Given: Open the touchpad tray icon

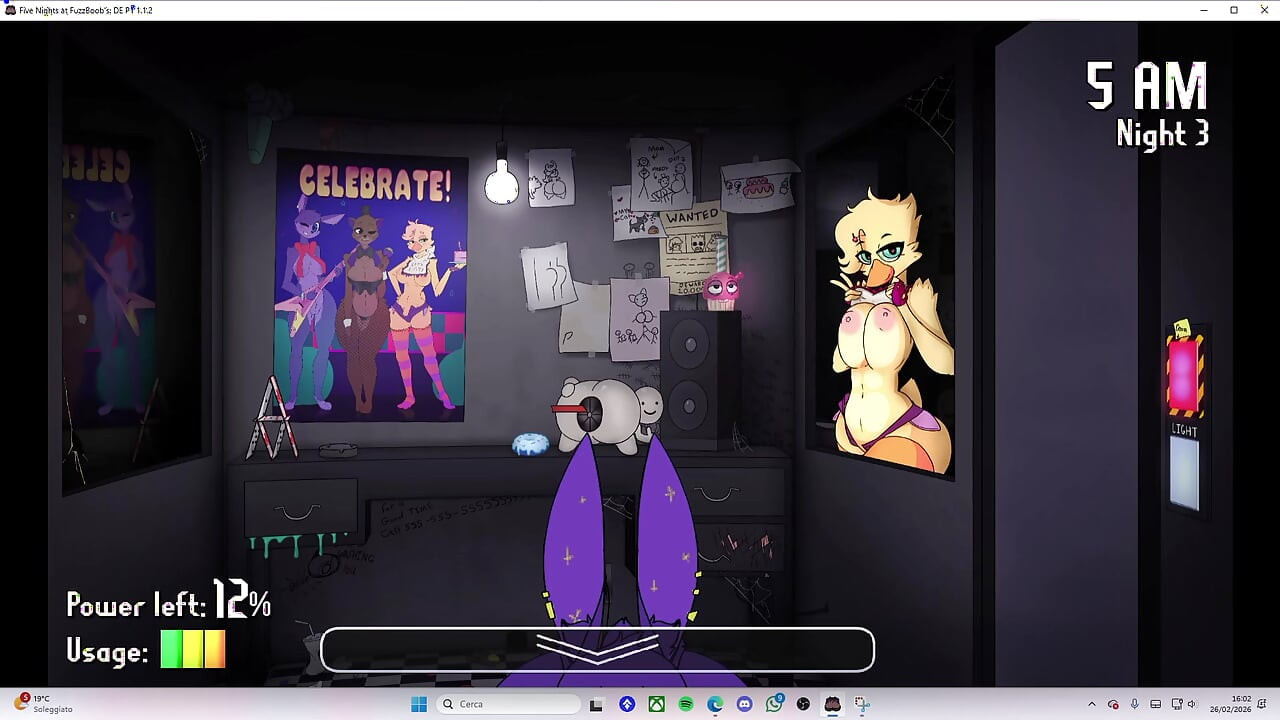Looking at the screenshot, I should 1155,704.
